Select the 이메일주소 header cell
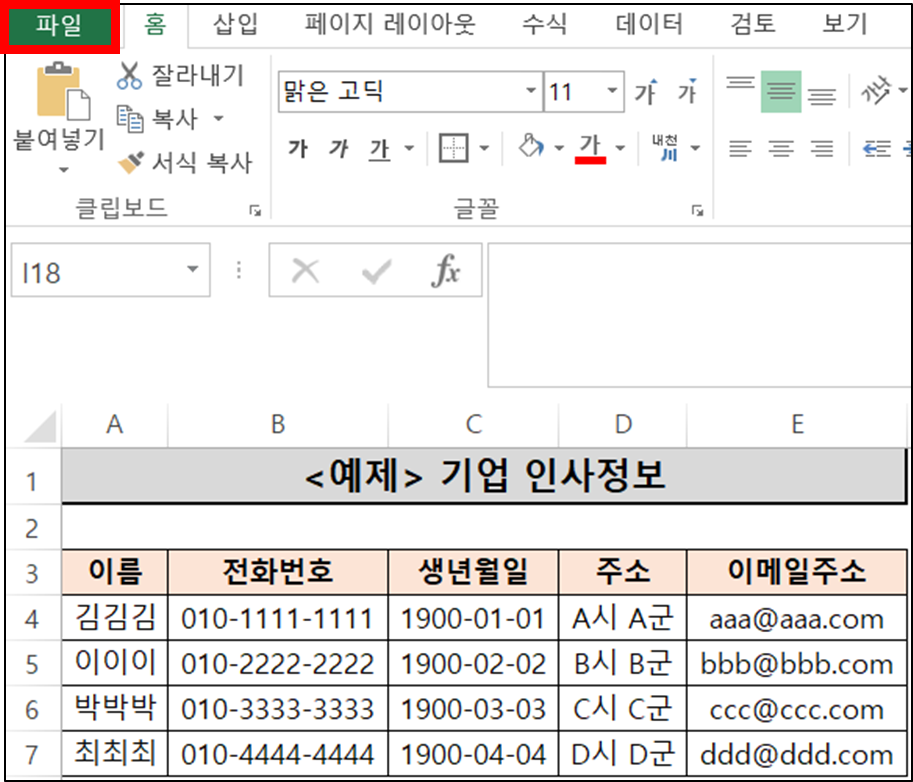Image resolution: width=913 pixels, height=782 pixels. (797, 572)
